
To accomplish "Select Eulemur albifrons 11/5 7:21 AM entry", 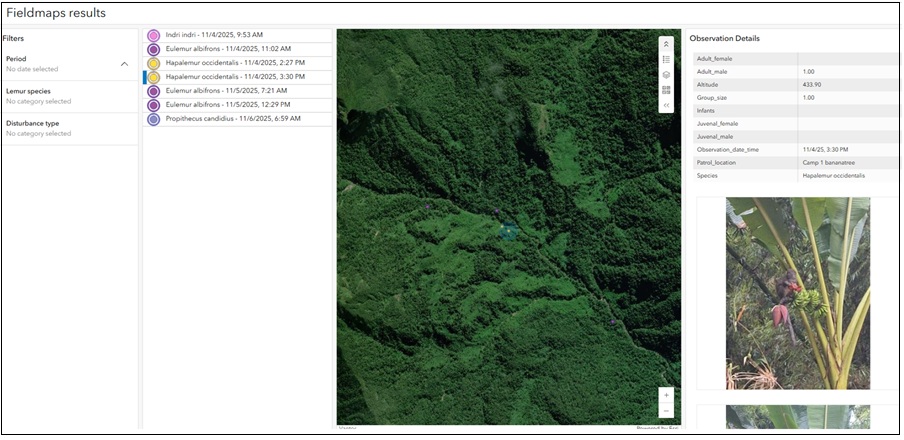I will pyautogui.click(x=226, y=91).
